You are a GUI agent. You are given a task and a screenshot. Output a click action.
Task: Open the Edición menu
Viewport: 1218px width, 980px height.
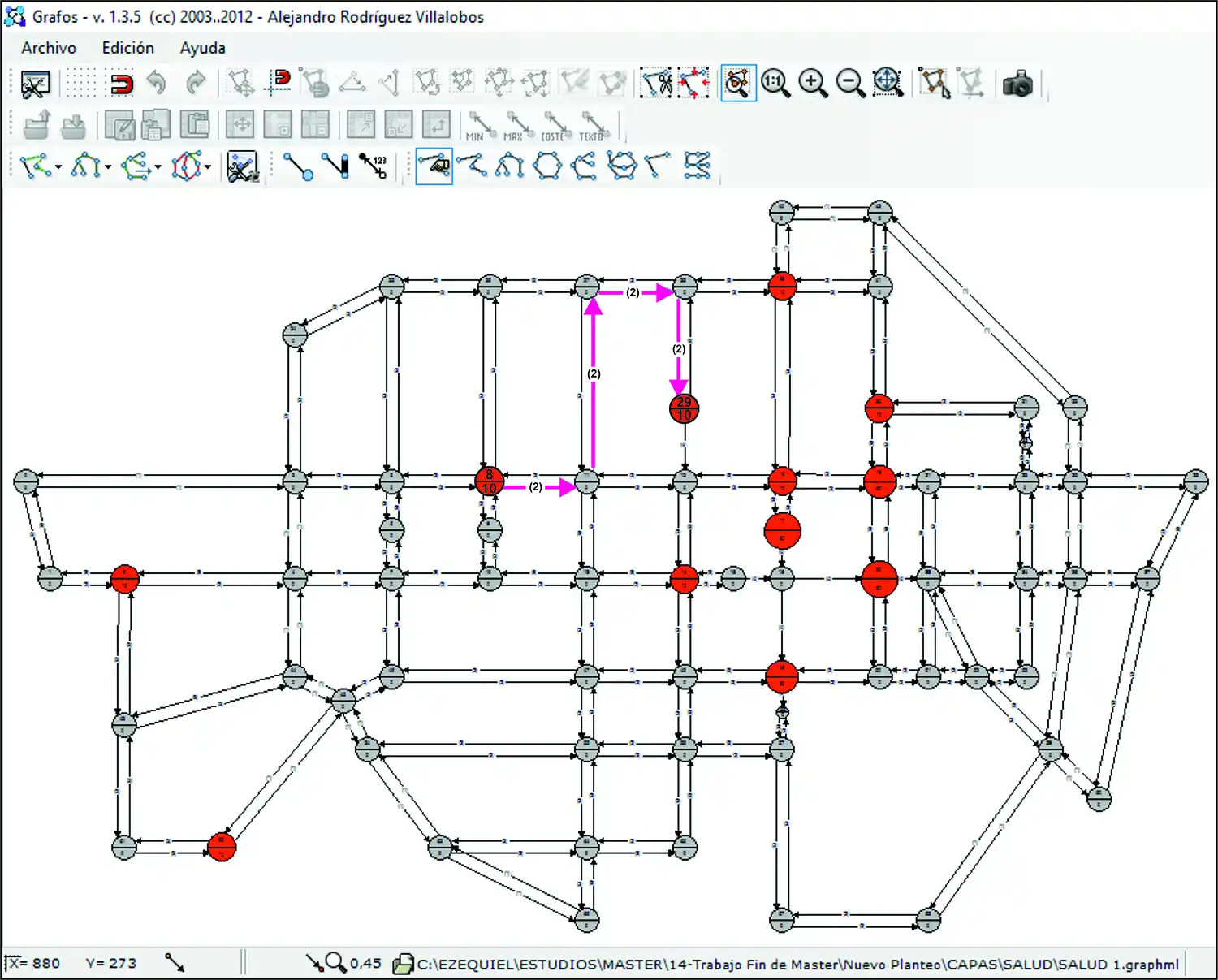pos(127,48)
